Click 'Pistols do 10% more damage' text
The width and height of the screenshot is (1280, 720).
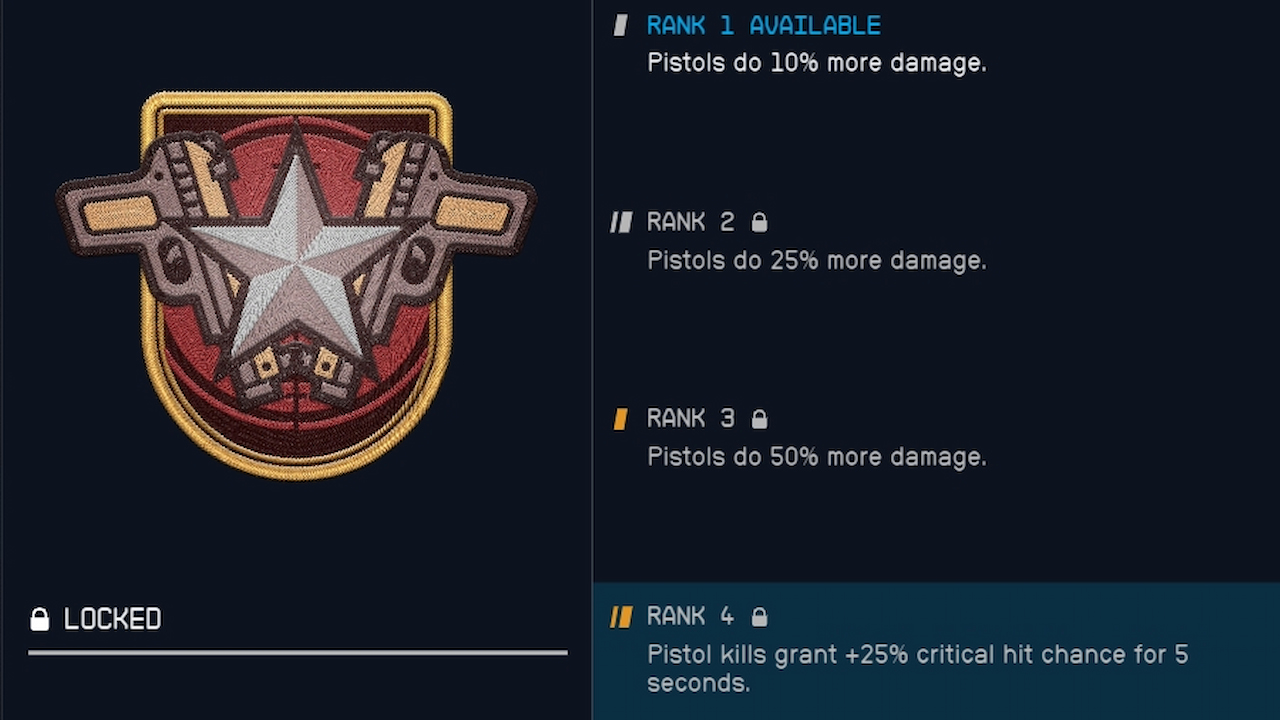tap(817, 63)
